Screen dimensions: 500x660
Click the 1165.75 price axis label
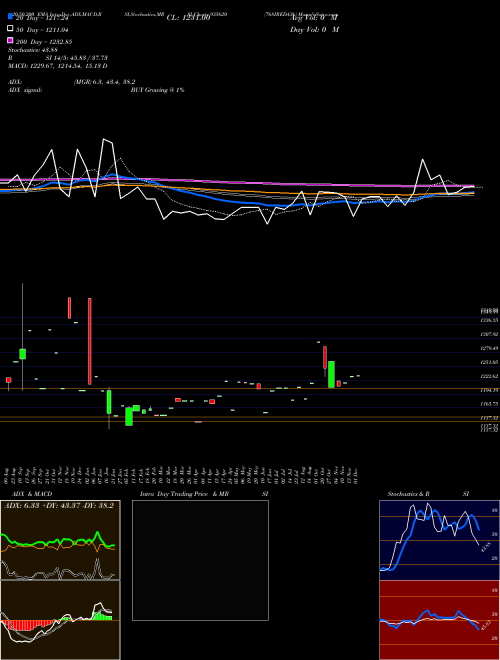tap(490, 404)
